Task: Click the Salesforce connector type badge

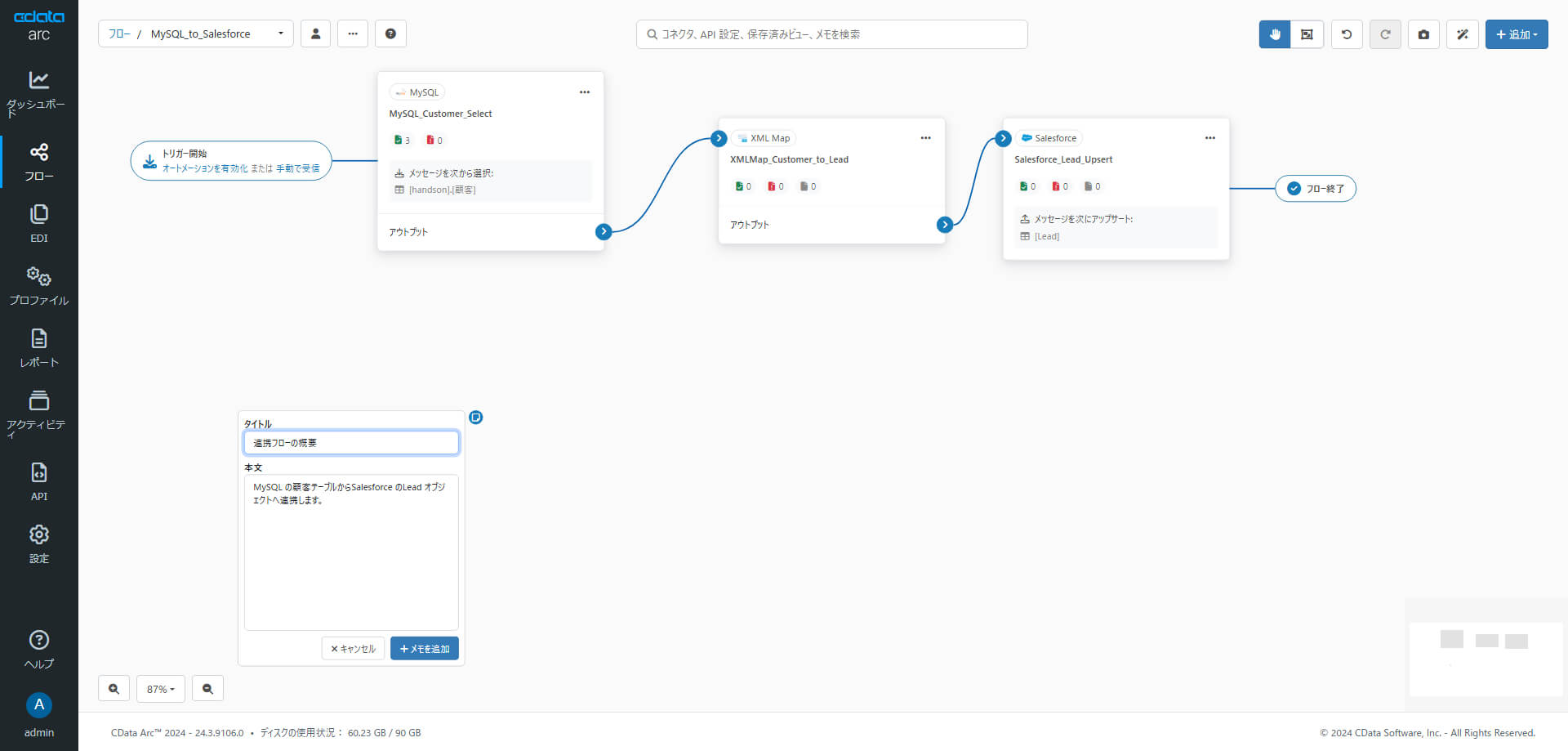Action: pos(1049,138)
